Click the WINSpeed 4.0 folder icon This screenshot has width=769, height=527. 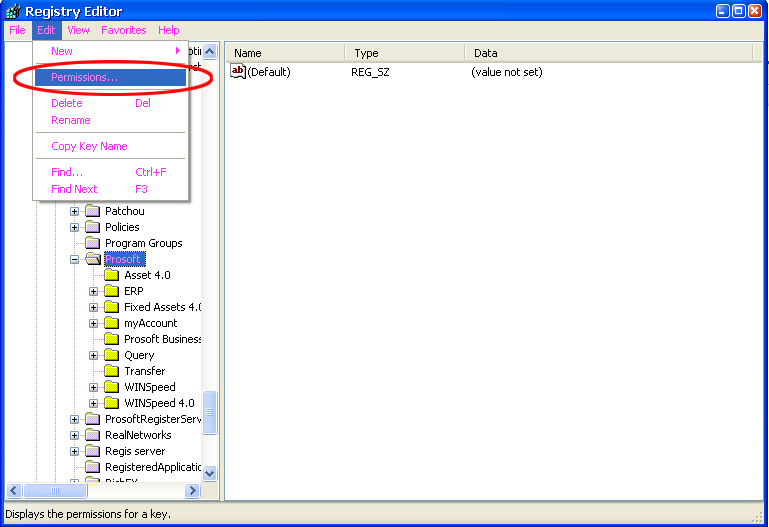112,403
